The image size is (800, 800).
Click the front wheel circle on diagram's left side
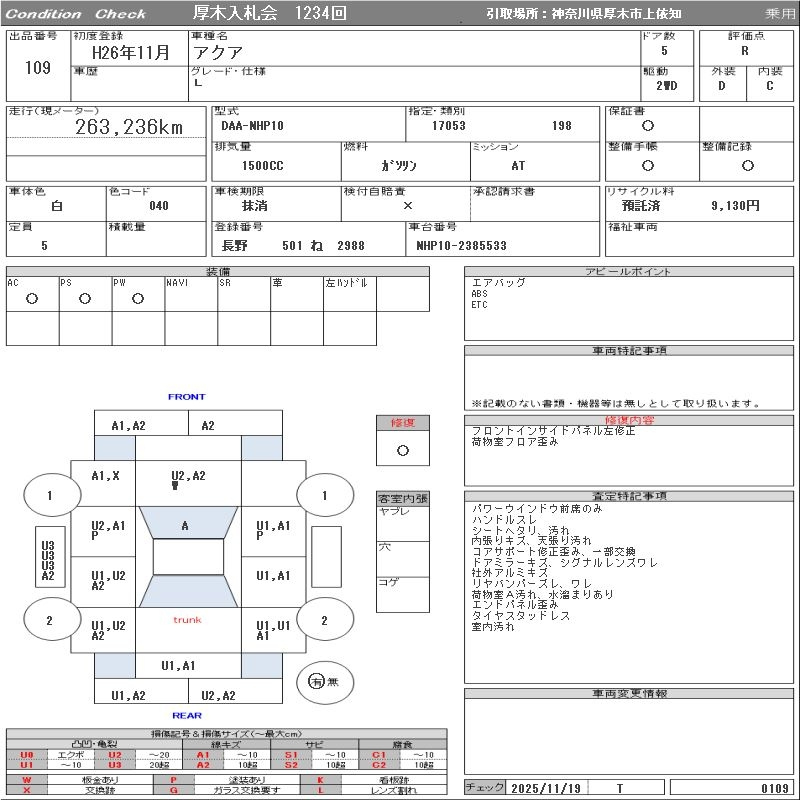[50, 495]
